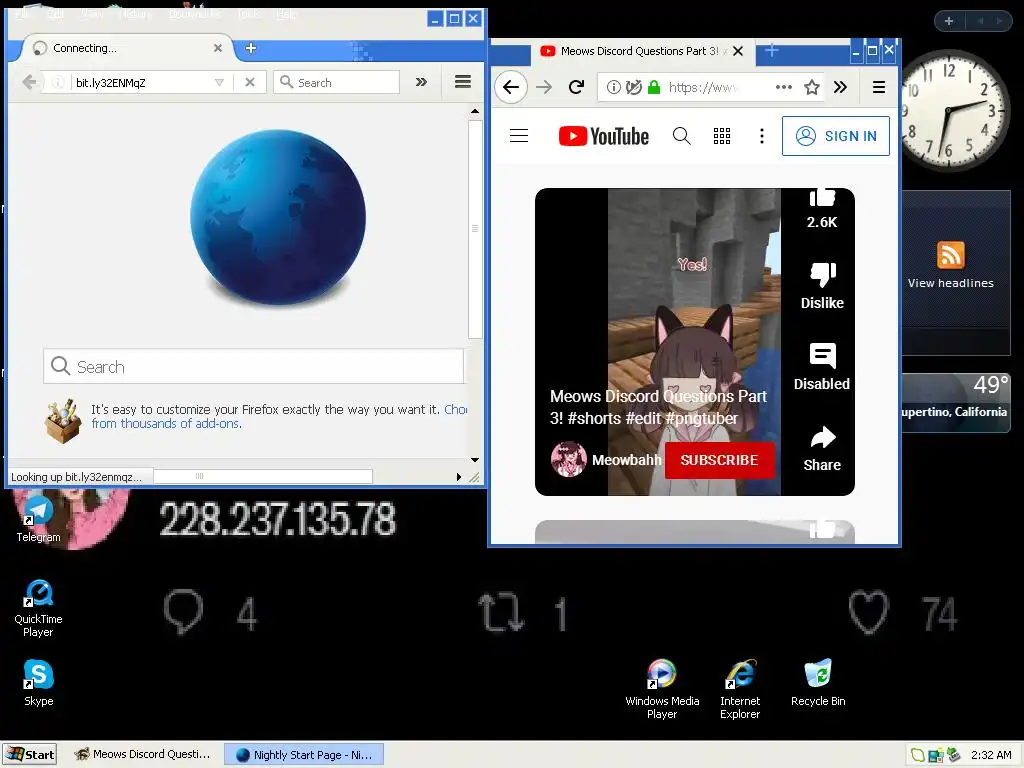The image size is (1024, 768).
Task: Subscribe to Meowbahh channel
Action: [720, 460]
